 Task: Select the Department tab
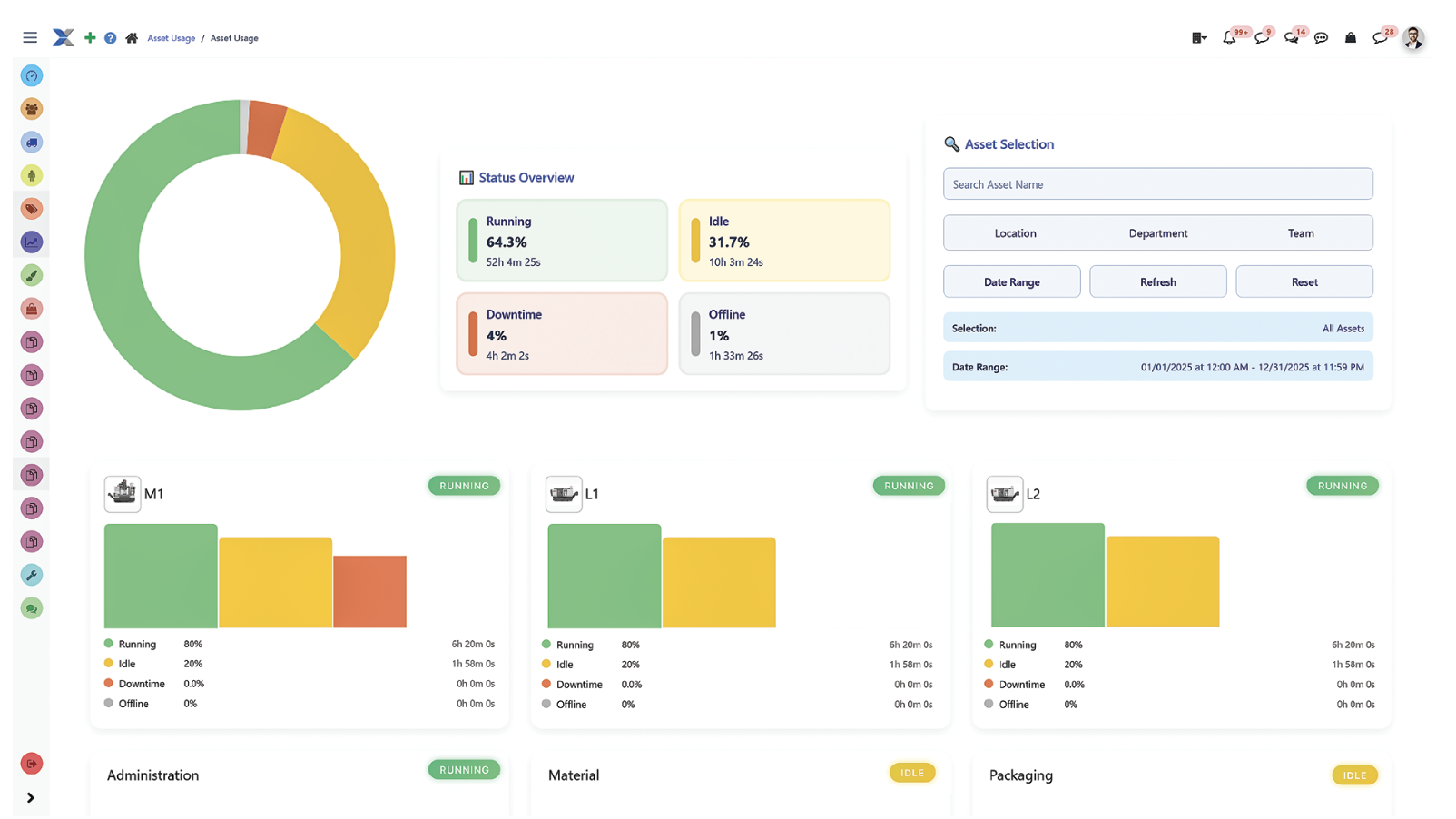tap(1157, 232)
